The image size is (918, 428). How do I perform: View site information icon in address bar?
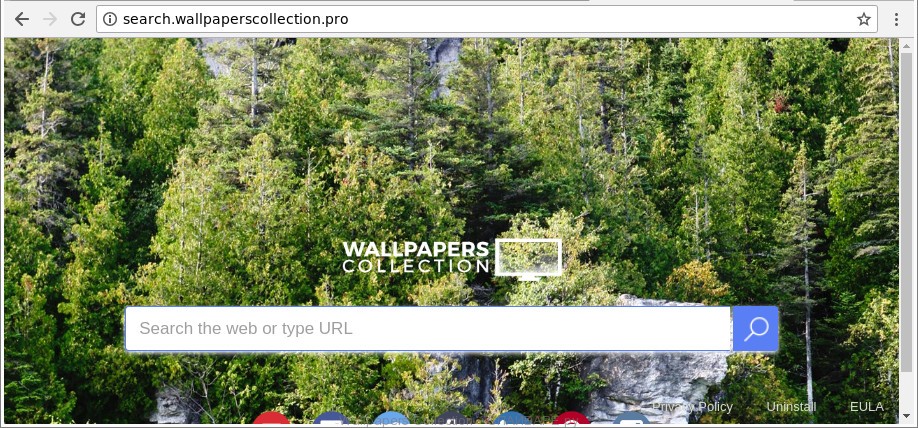109,19
